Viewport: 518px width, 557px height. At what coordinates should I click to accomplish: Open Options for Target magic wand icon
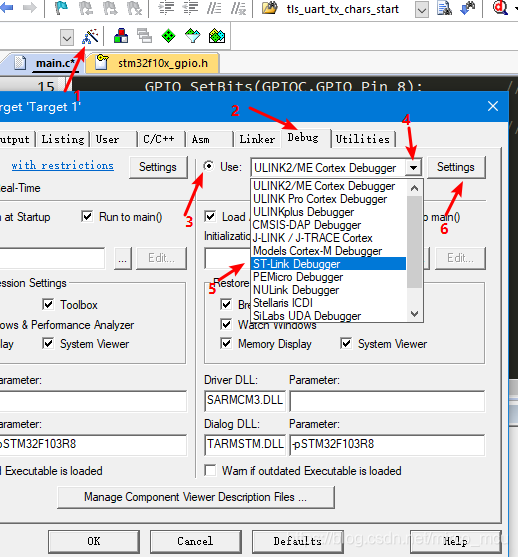click(90, 36)
